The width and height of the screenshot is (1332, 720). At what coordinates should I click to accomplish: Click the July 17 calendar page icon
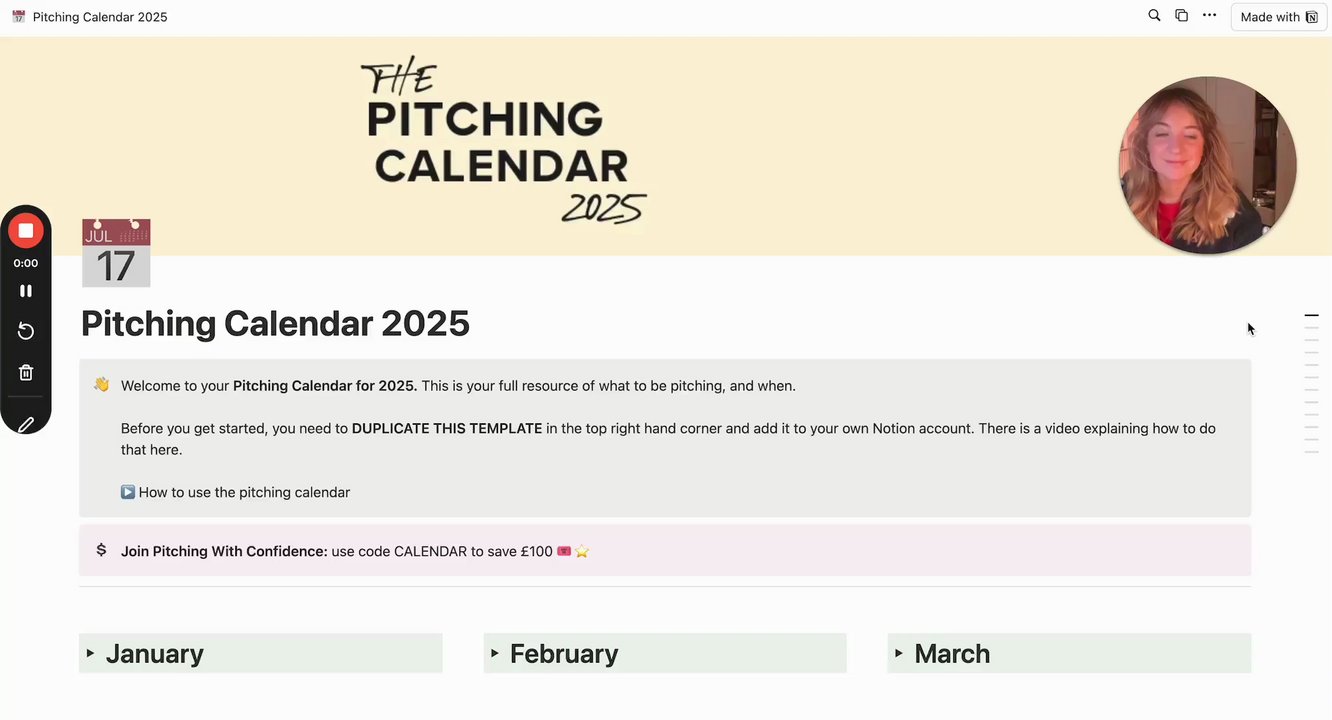[116, 253]
